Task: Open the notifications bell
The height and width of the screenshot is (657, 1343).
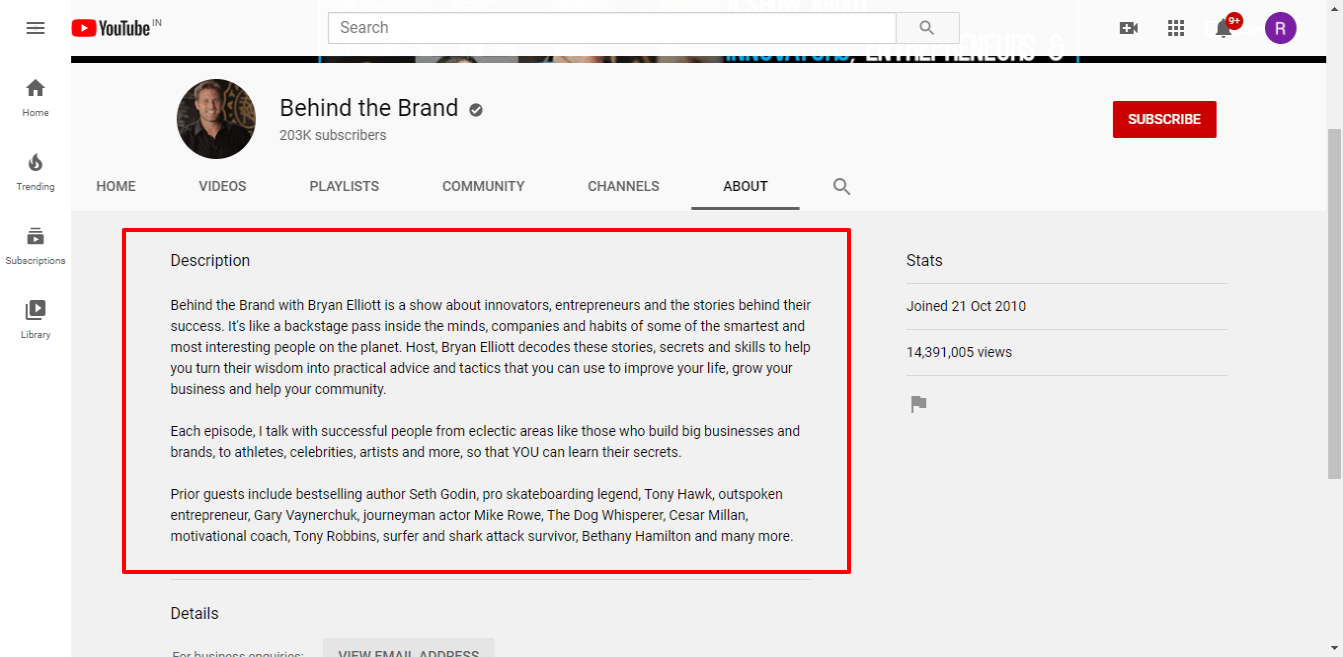Action: click(1224, 28)
